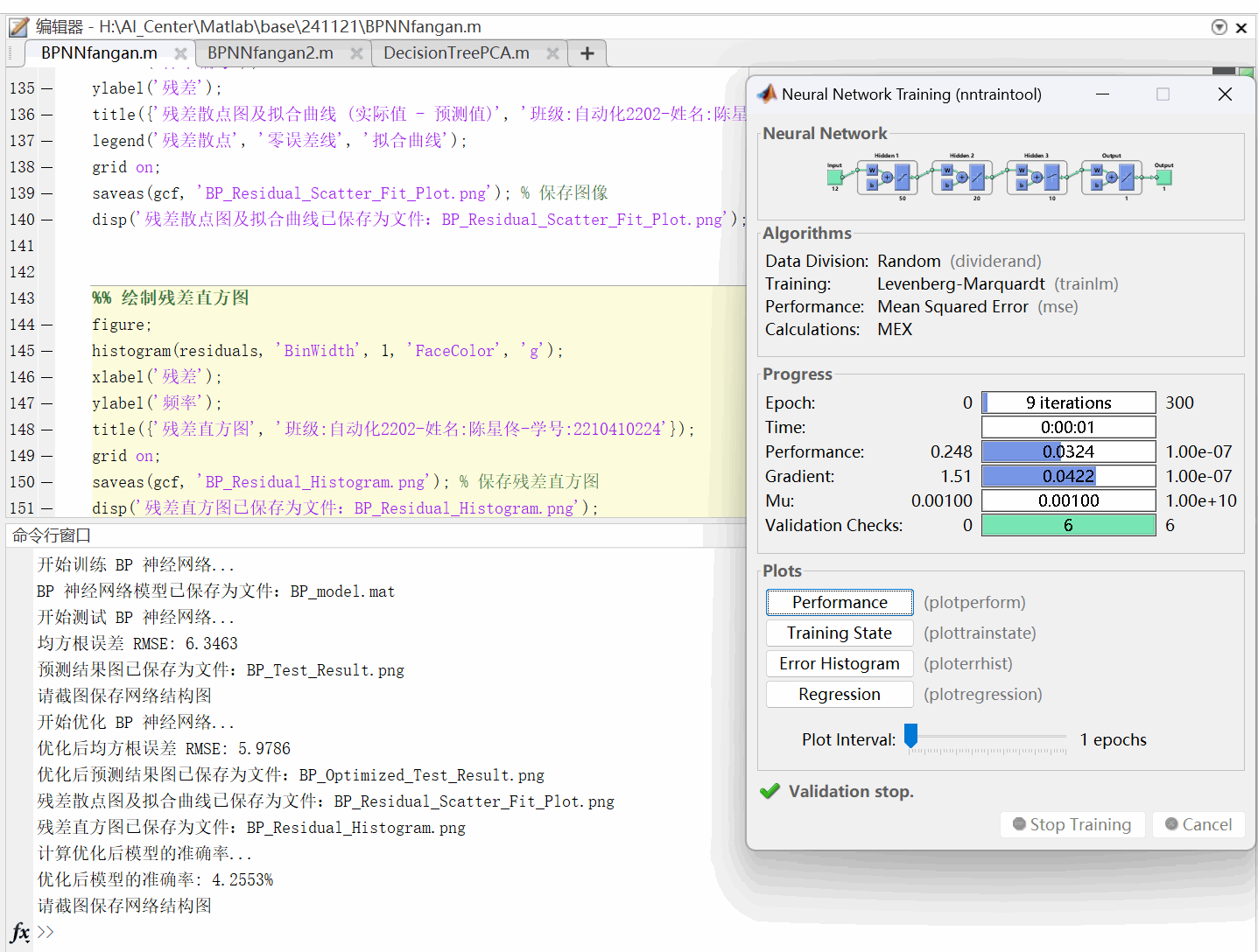Switch to the BPNNfangan.m tab
1258x952 pixels.
click(x=99, y=53)
